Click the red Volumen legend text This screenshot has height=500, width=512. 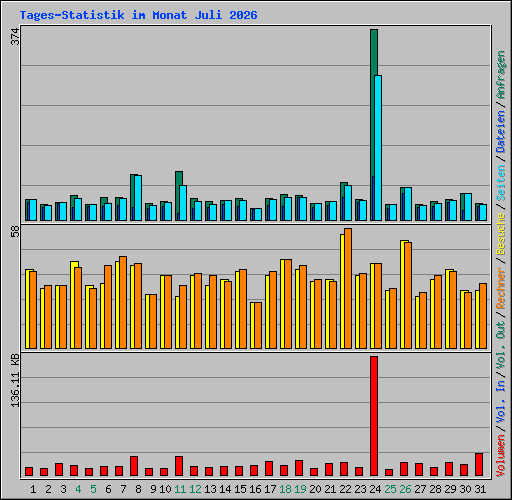[x=501, y=456]
